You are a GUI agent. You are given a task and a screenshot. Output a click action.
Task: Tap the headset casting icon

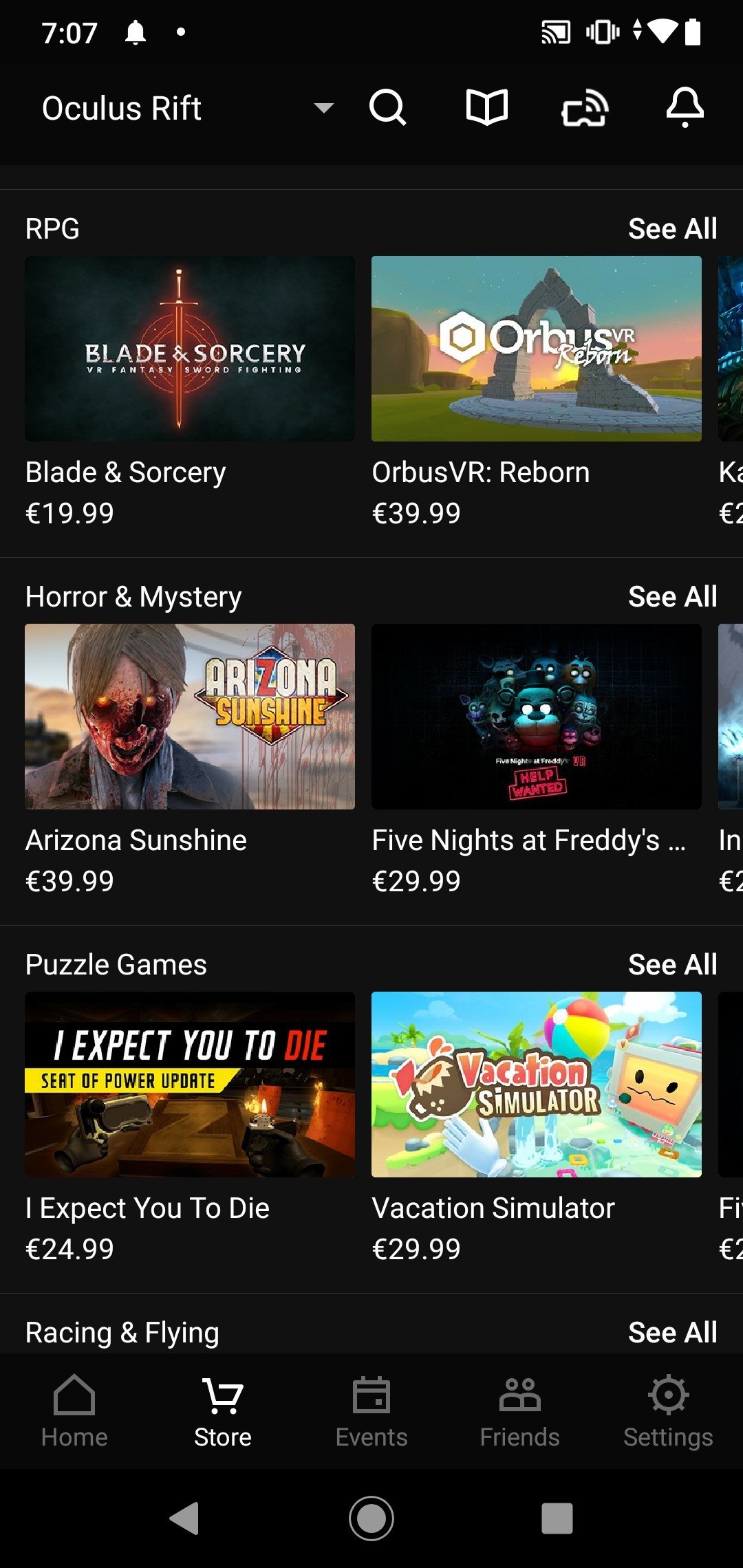[585, 109]
